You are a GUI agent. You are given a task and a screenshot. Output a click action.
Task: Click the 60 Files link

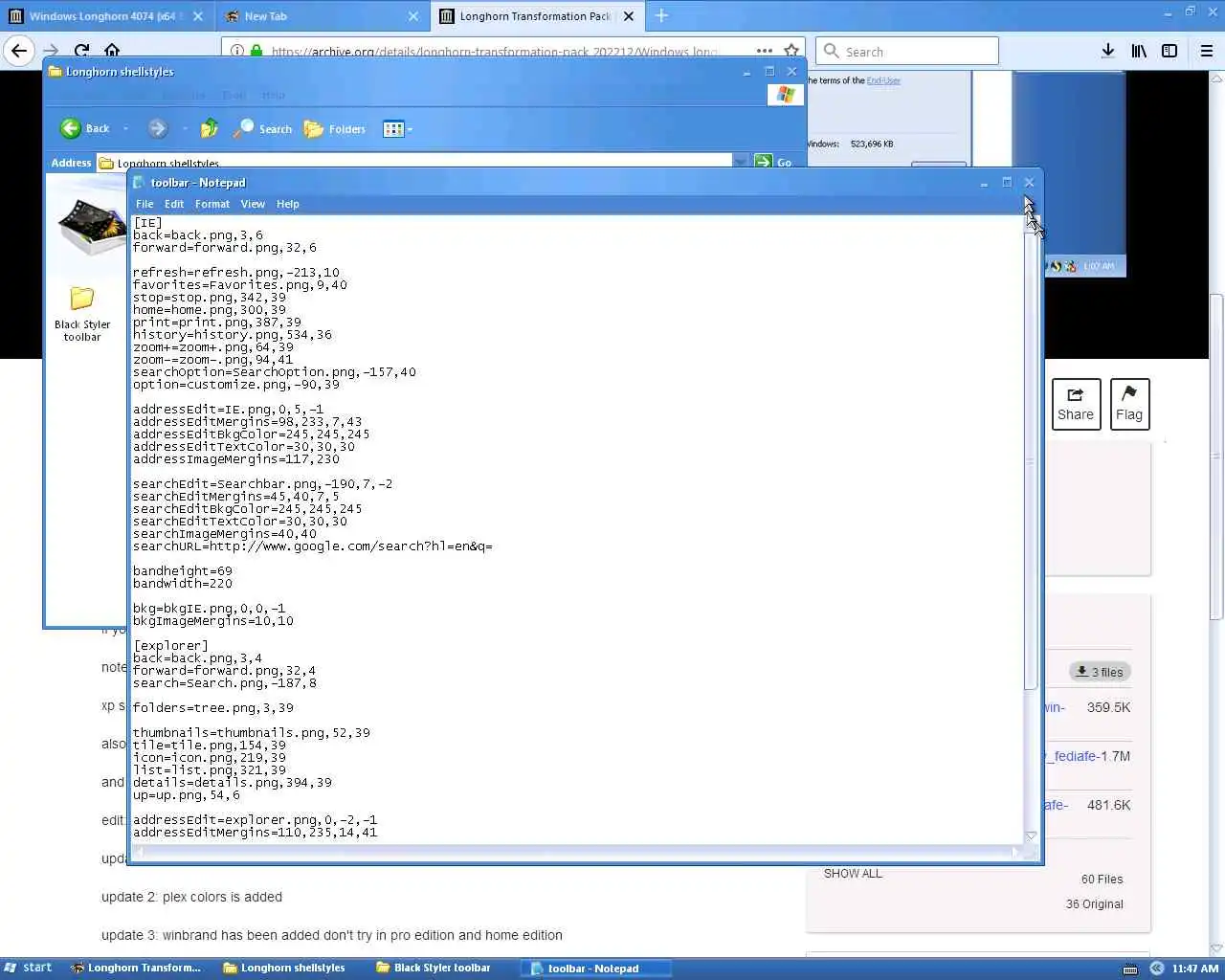click(1102, 879)
